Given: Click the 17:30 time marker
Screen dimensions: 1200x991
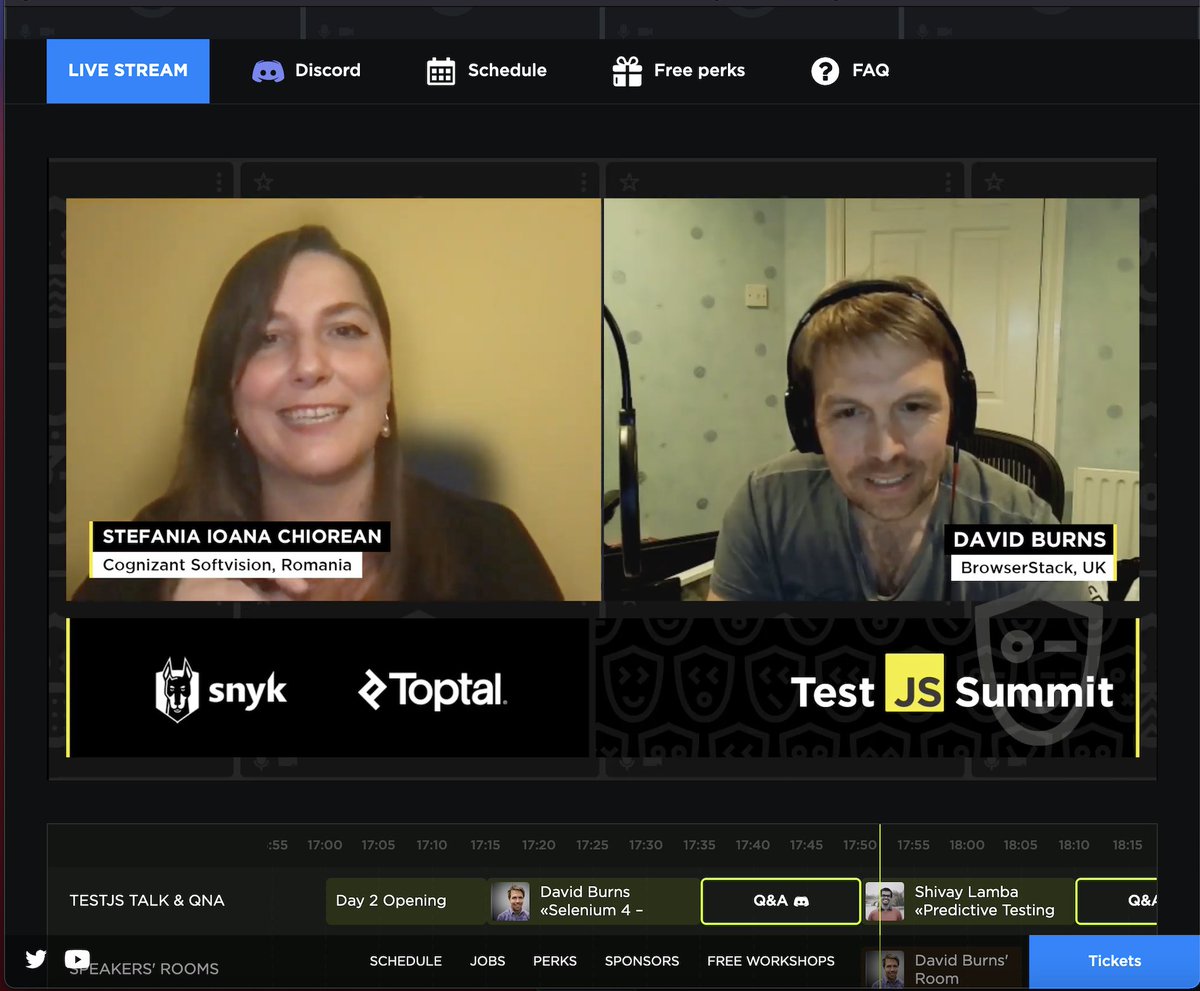Looking at the screenshot, I should 645,845.
